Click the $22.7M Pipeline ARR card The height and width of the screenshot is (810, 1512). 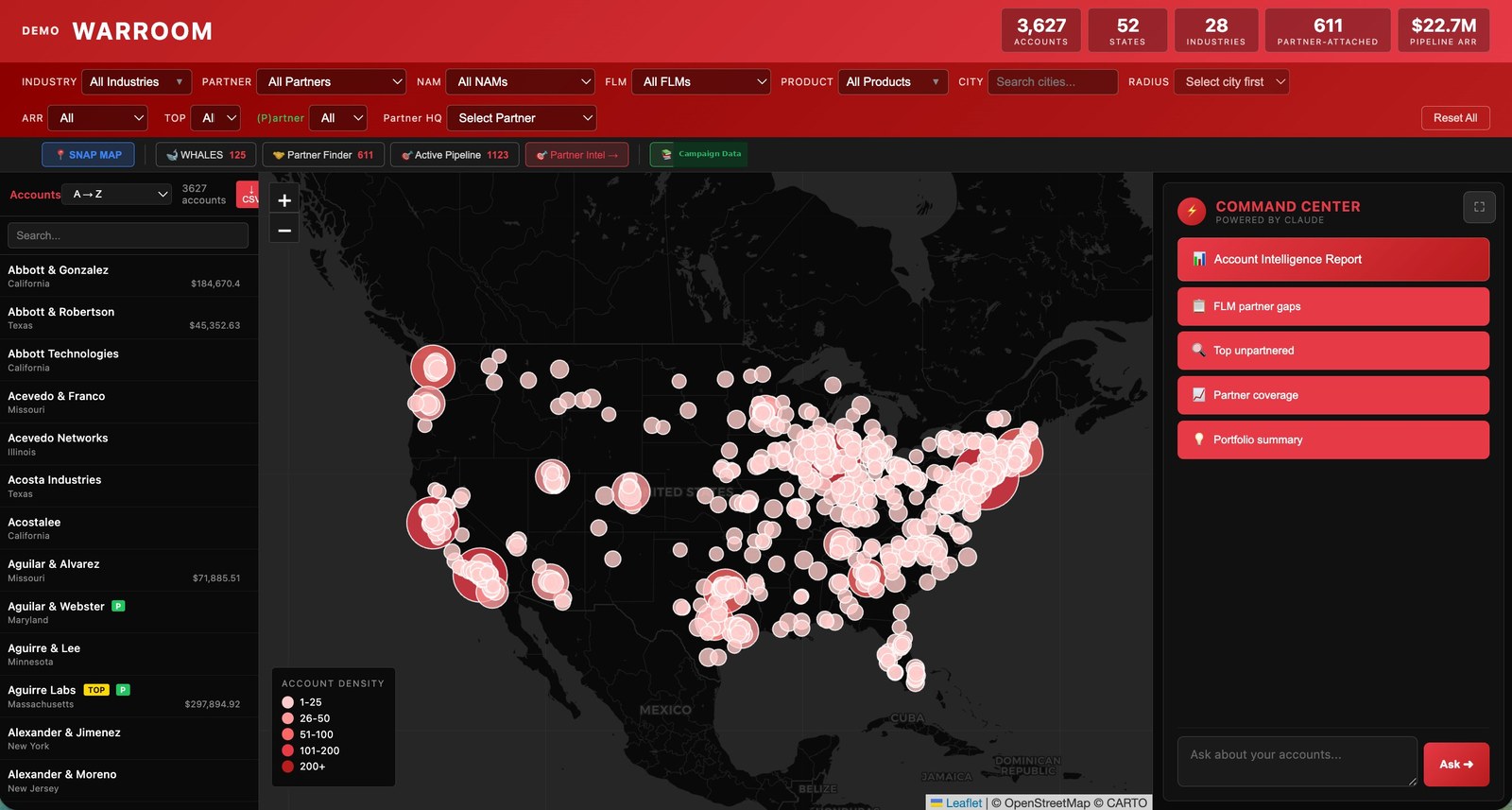tap(1443, 30)
